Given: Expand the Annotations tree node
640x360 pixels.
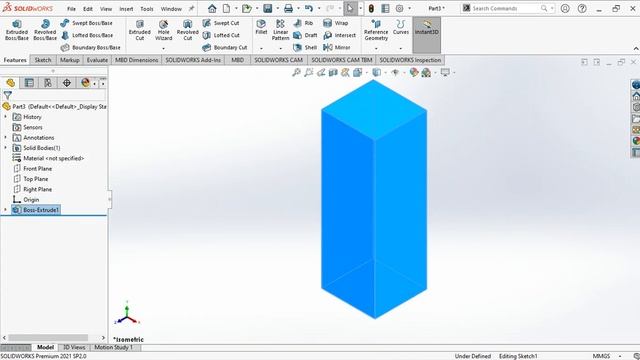Looking at the screenshot, I should pos(5,138).
